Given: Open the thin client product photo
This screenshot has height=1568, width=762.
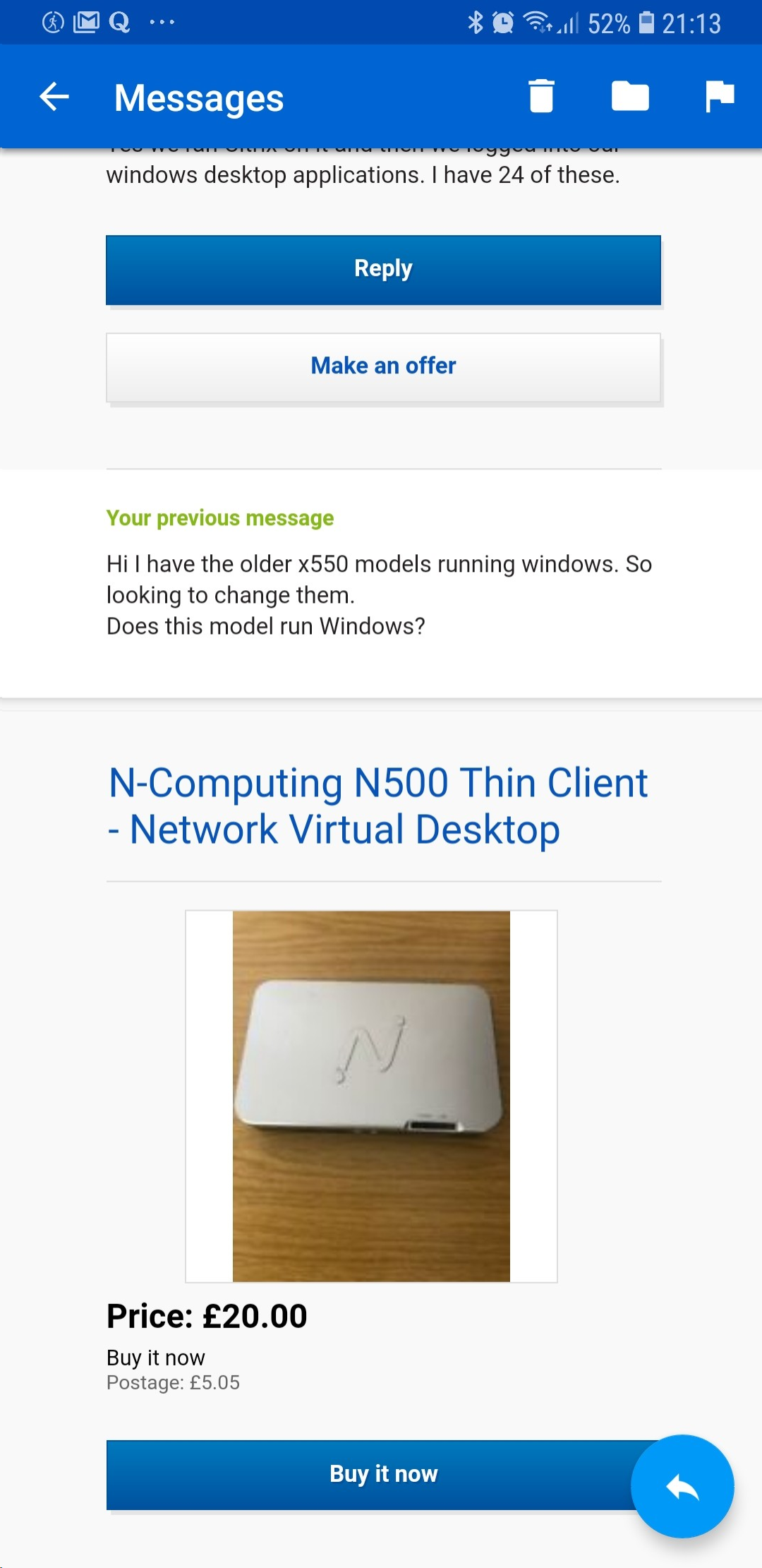Looking at the screenshot, I should (x=371, y=1096).
